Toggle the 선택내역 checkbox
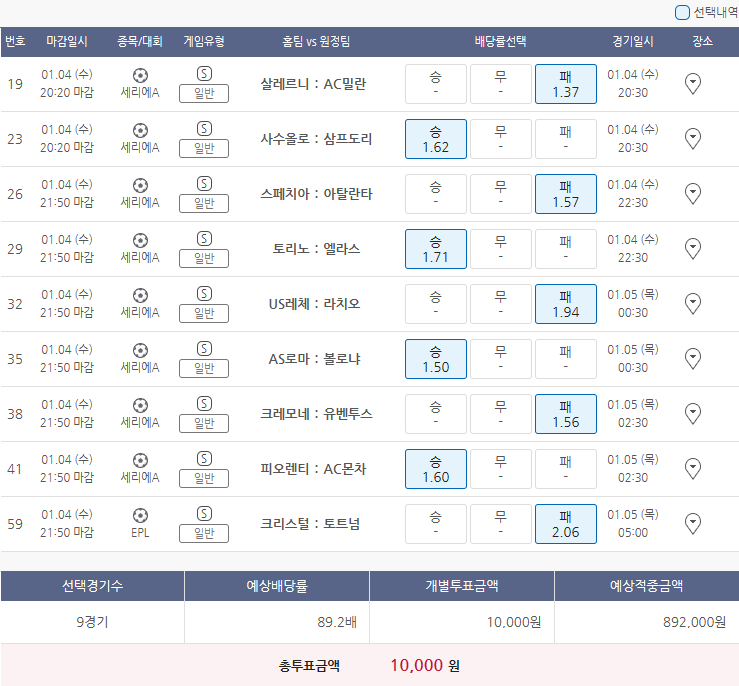 coord(682,13)
